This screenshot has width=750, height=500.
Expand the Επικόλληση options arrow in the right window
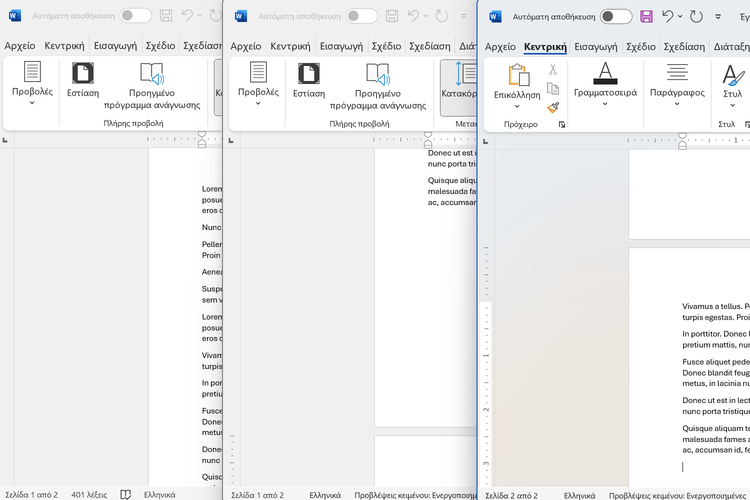click(517, 106)
